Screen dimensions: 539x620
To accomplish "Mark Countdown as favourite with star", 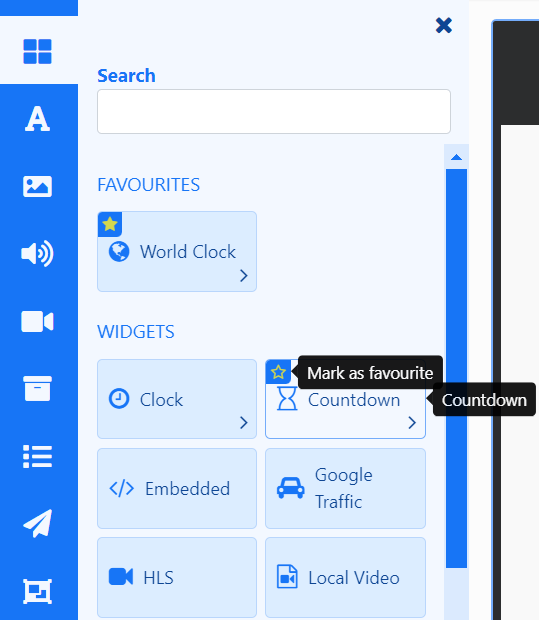I will [x=278, y=372].
